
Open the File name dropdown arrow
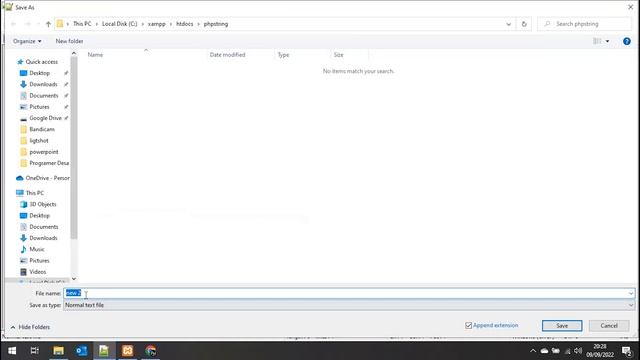[631, 293]
